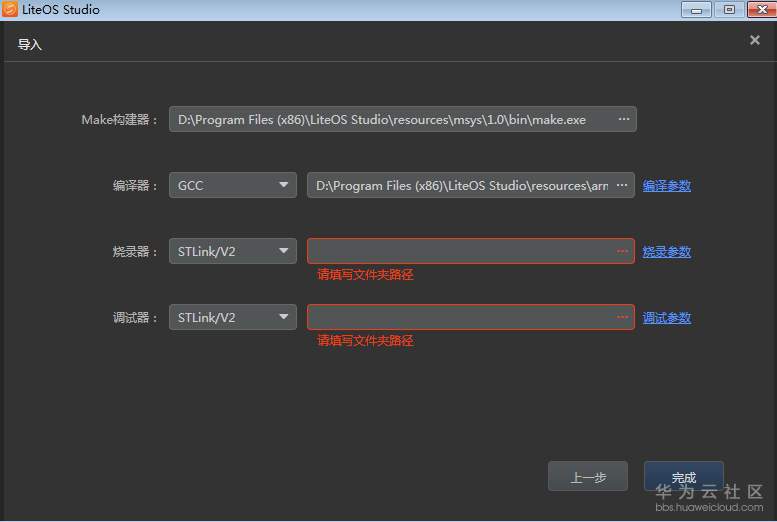Click the 烧录器 label
This screenshot has width=777, height=522.
click(135, 252)
